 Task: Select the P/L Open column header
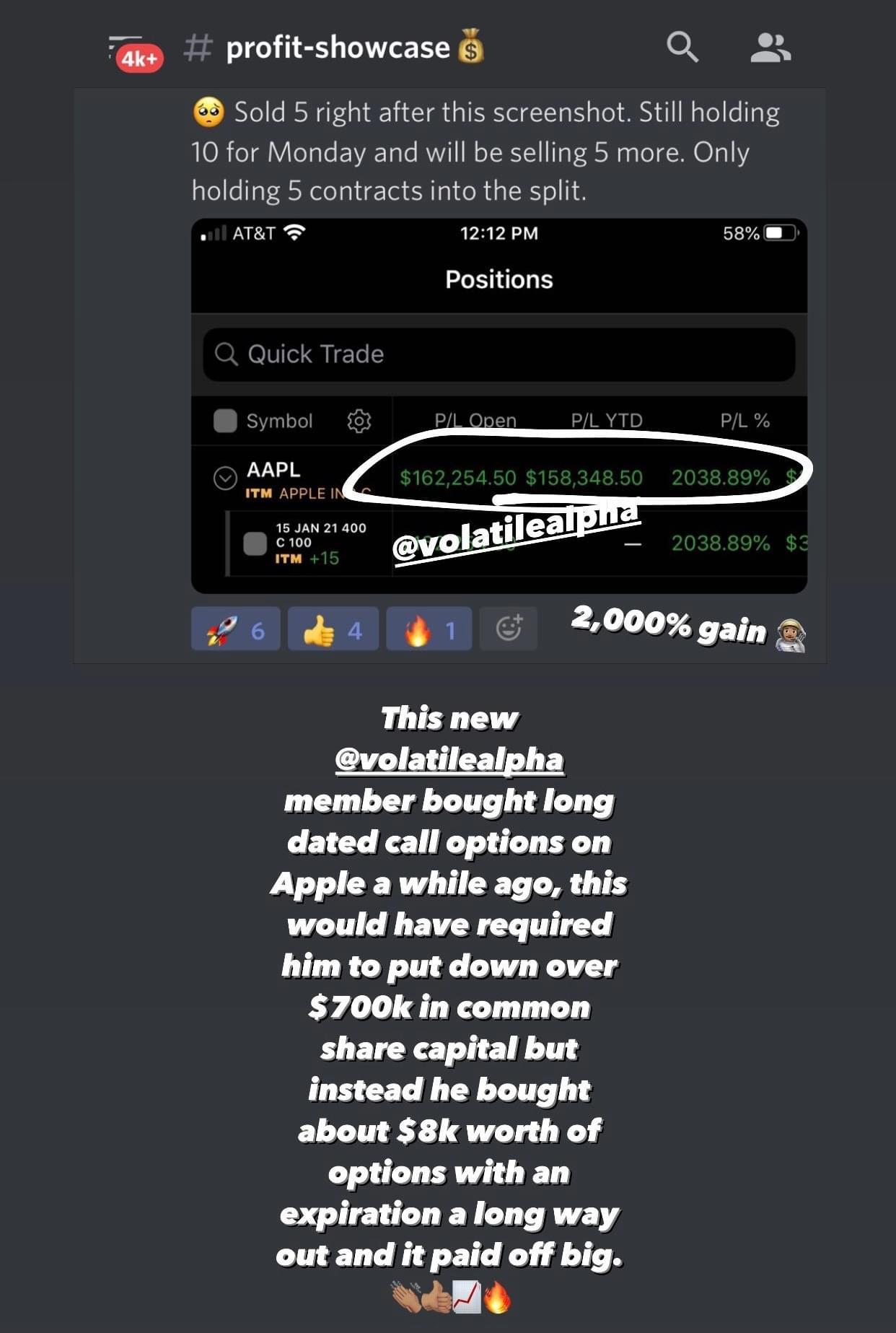(x=475, y=420)
